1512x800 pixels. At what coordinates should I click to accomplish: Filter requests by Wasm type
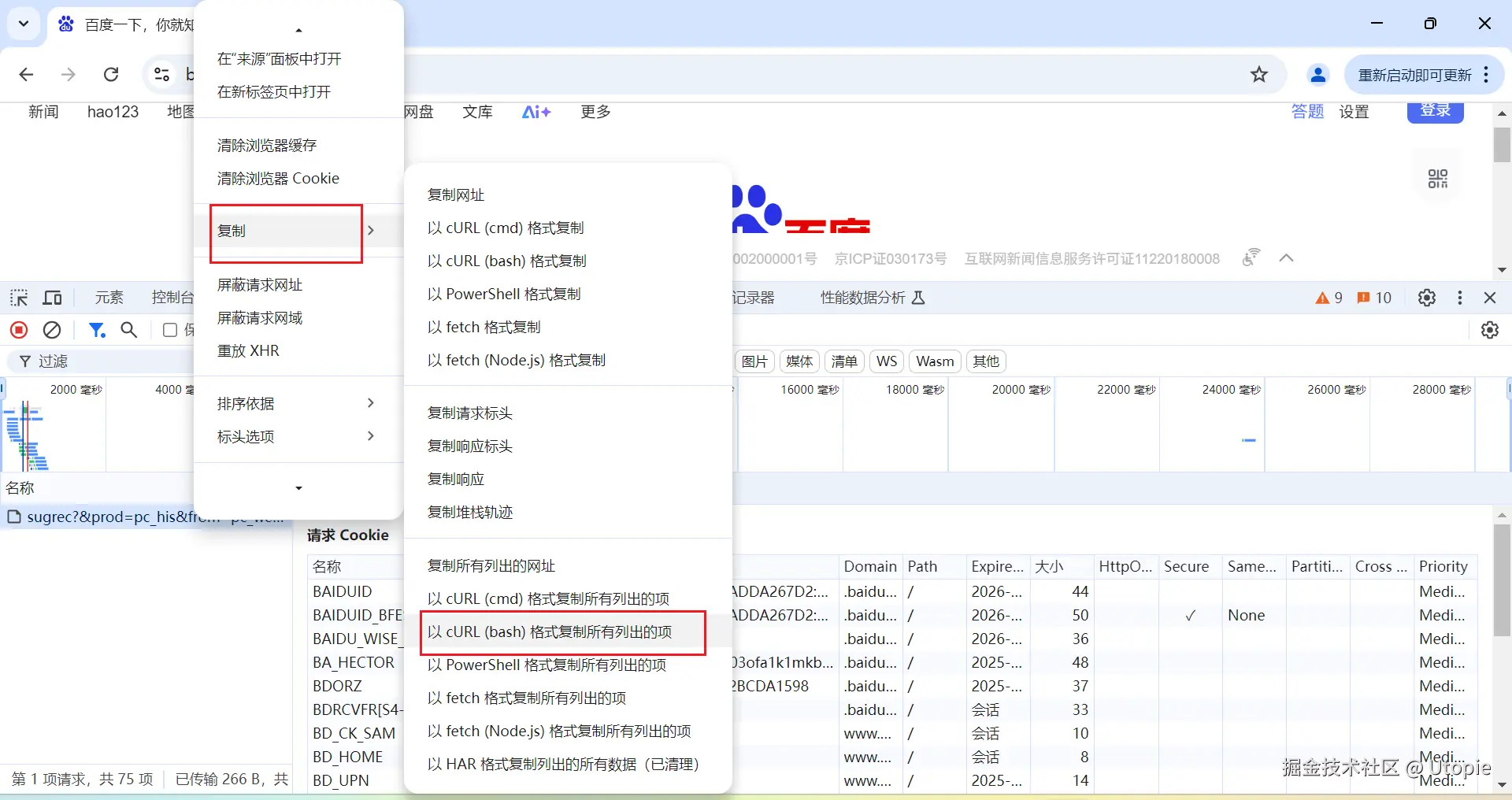pyautogui.click(x=935, y=361)
